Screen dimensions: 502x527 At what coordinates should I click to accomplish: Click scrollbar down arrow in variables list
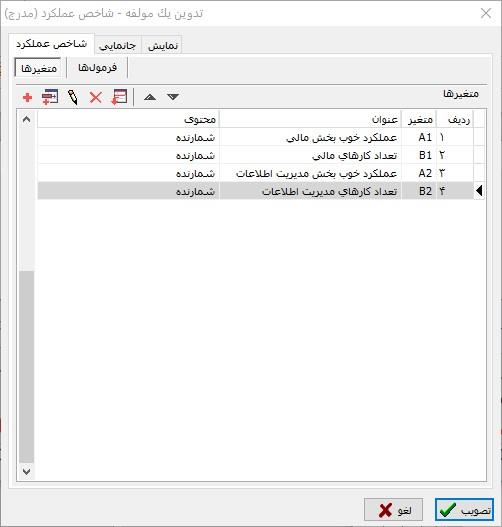(x=27, y=472)
